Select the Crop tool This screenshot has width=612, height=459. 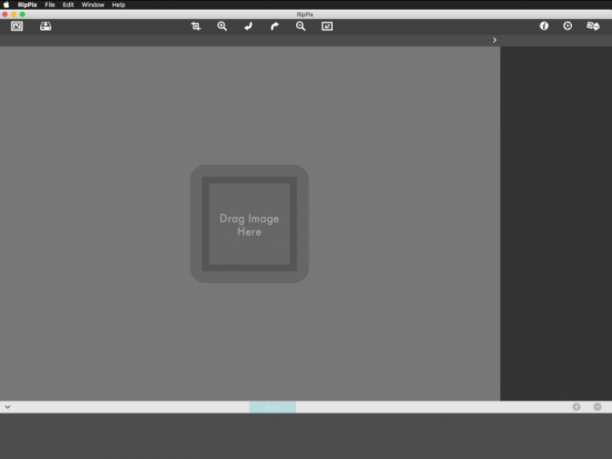[x=196, y=26]
